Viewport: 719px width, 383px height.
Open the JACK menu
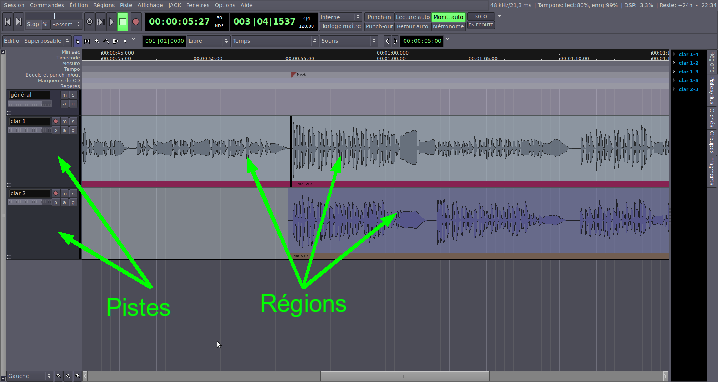[175, 5]
